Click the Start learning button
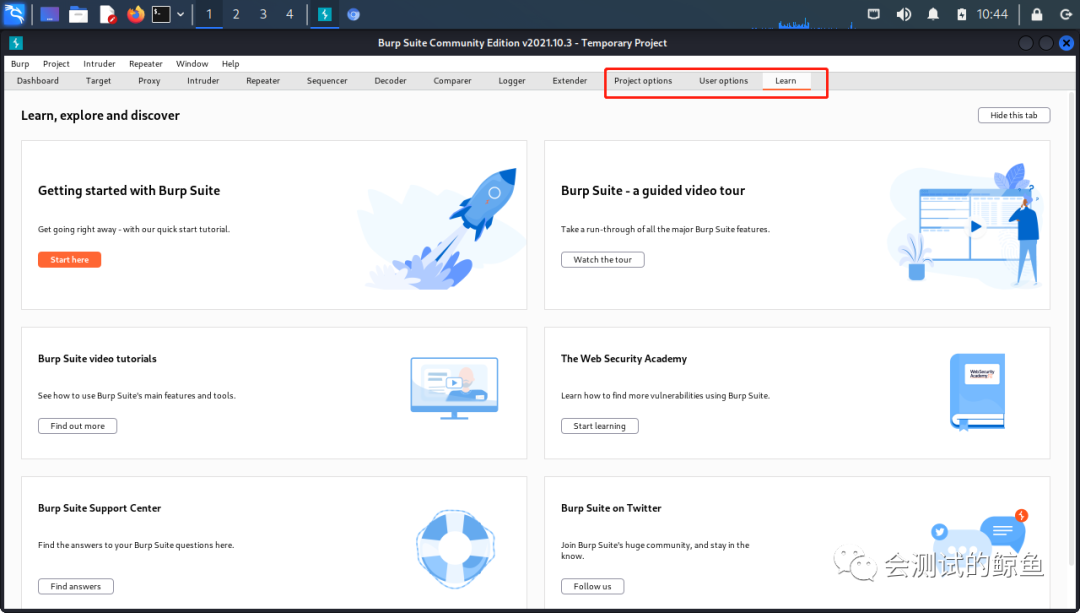This screenshot has height=613, width=1080. click(x=600, y=426)
